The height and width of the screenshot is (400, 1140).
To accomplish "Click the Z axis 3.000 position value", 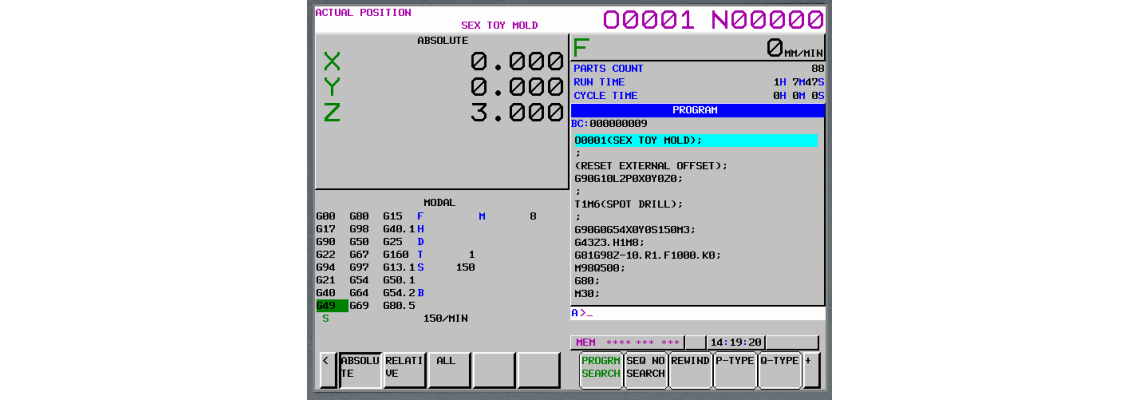I will pos(517,113).
